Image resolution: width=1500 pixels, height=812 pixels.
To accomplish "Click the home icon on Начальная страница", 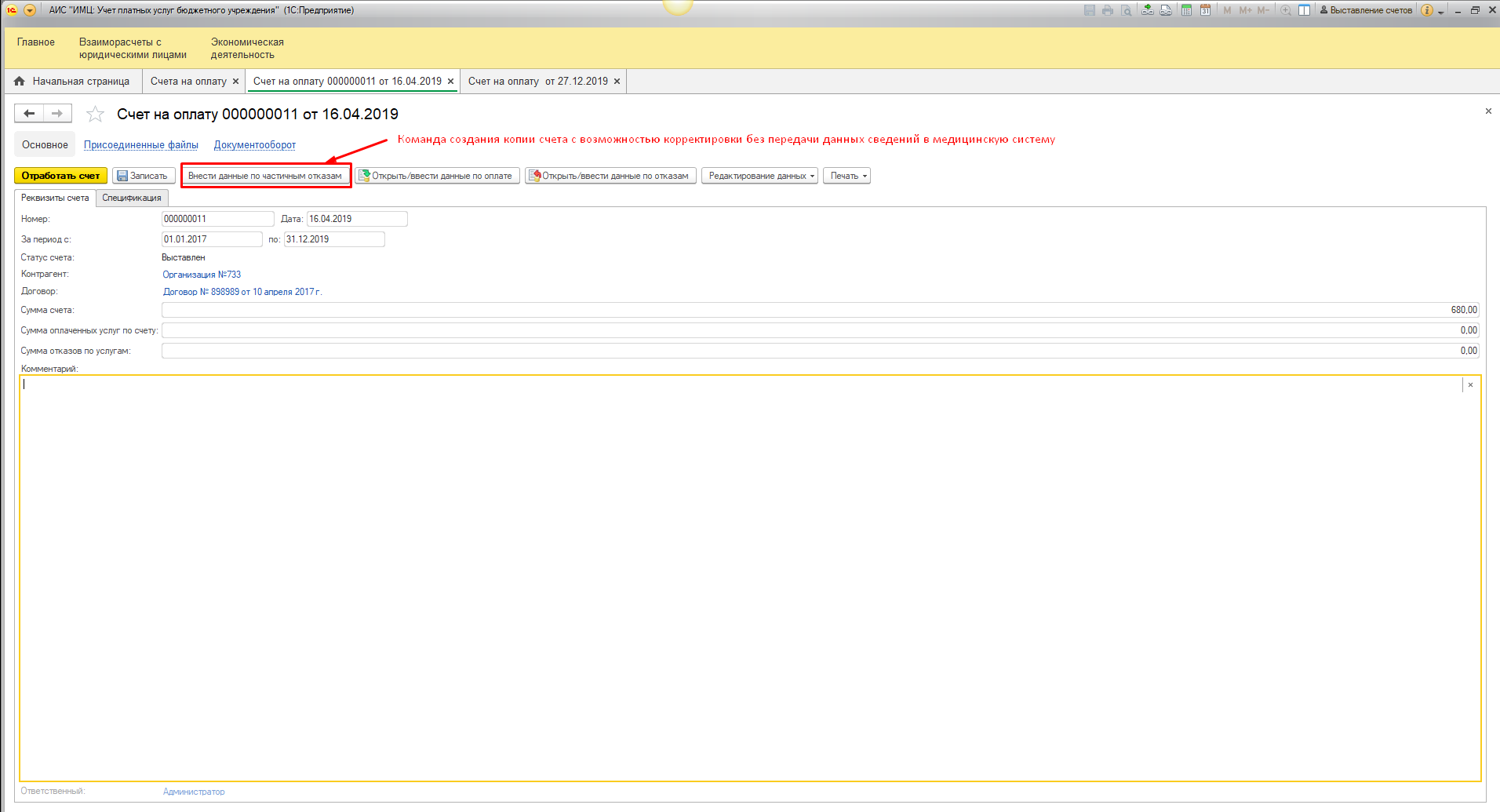I will pyautogui.click(x=20, y=82).
